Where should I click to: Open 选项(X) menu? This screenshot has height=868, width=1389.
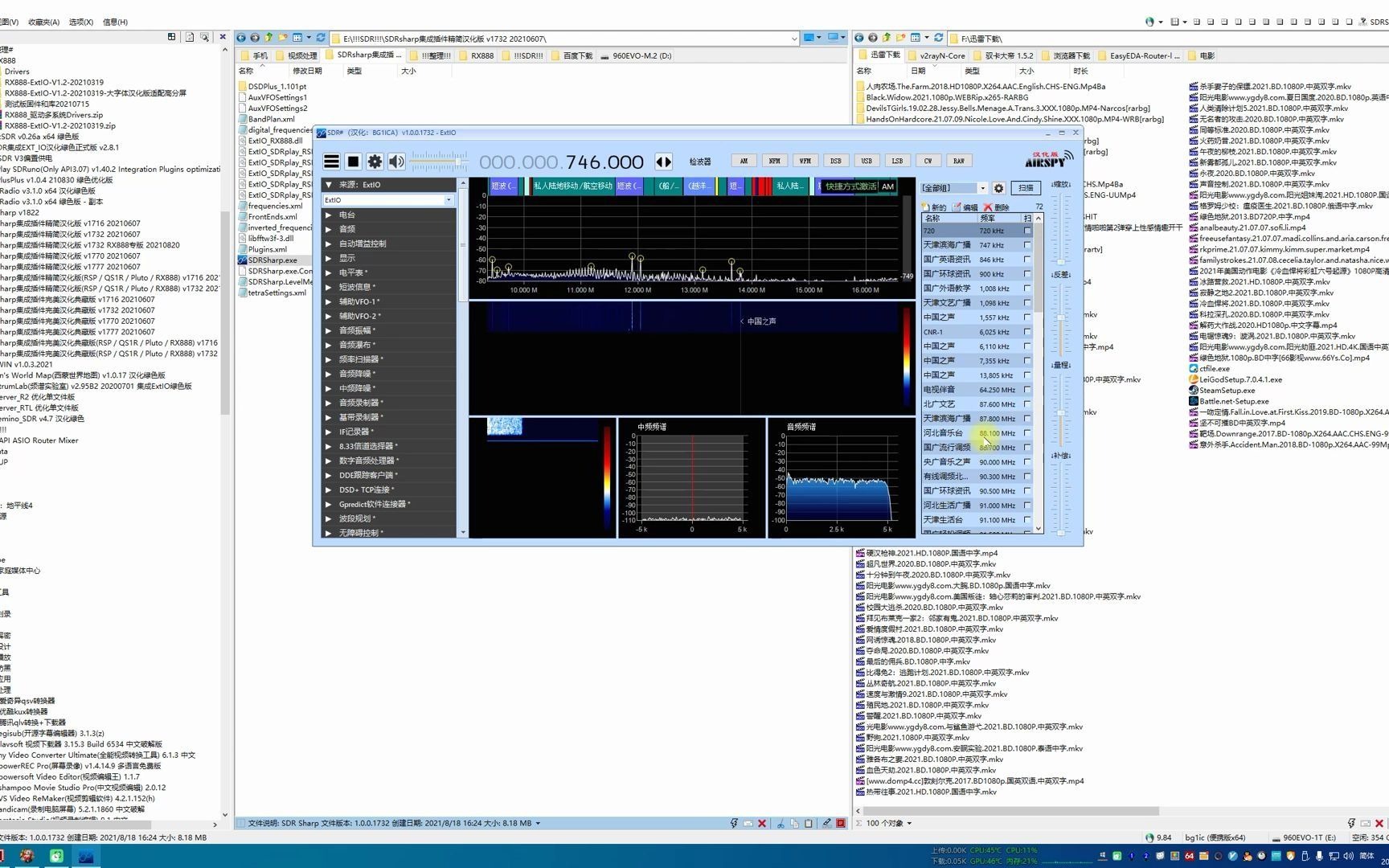coord(80,22)
